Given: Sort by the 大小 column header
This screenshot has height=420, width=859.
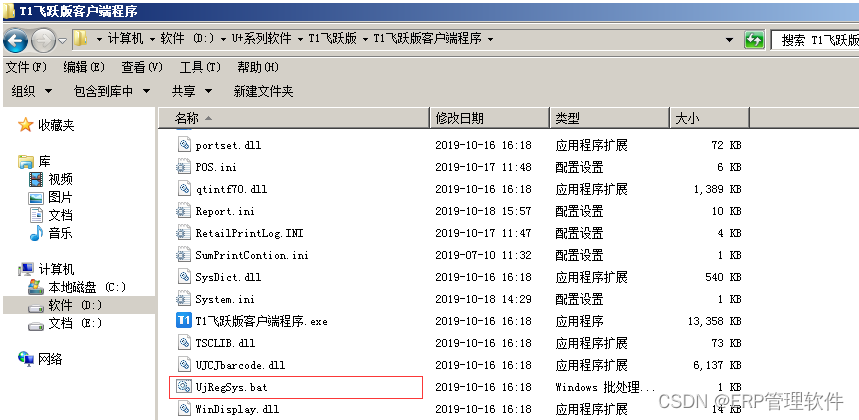Looking at the screenshot, I should 709,118.
